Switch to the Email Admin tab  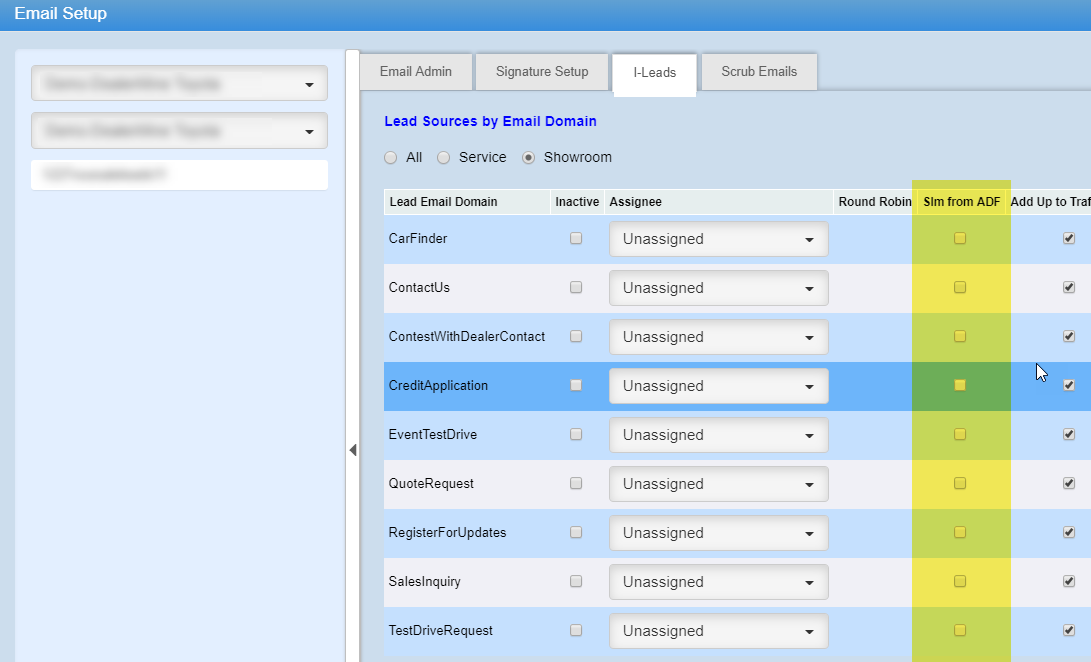tap(415, 72)
